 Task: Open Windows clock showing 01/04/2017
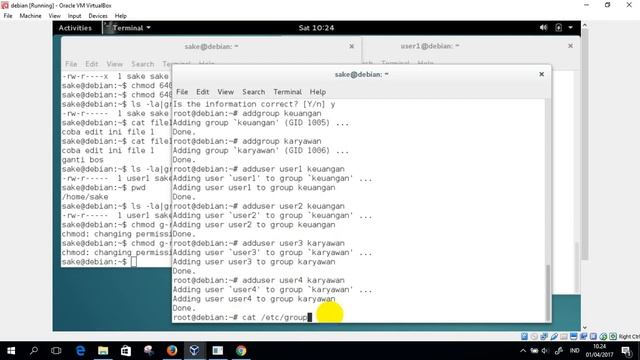pos(600,351)
